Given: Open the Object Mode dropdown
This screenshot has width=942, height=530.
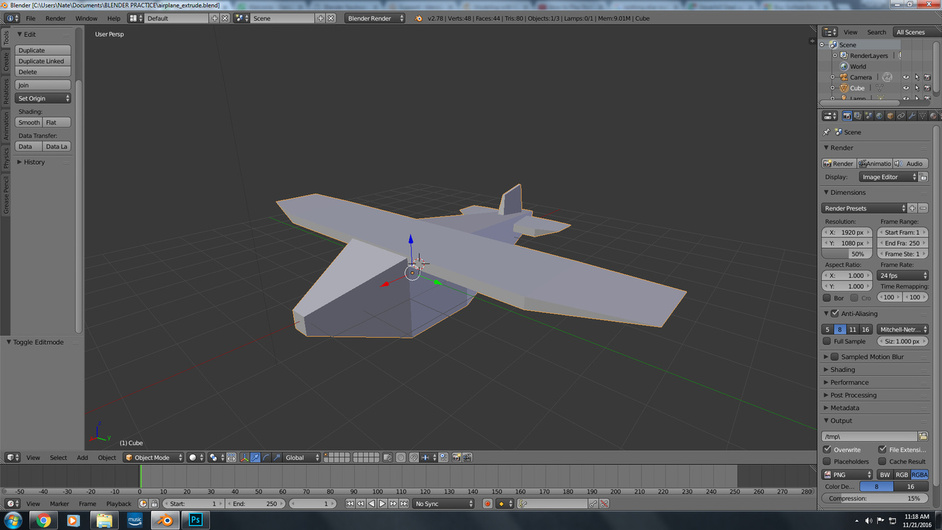Looking at the screenshot, I should tap(153, 457).
